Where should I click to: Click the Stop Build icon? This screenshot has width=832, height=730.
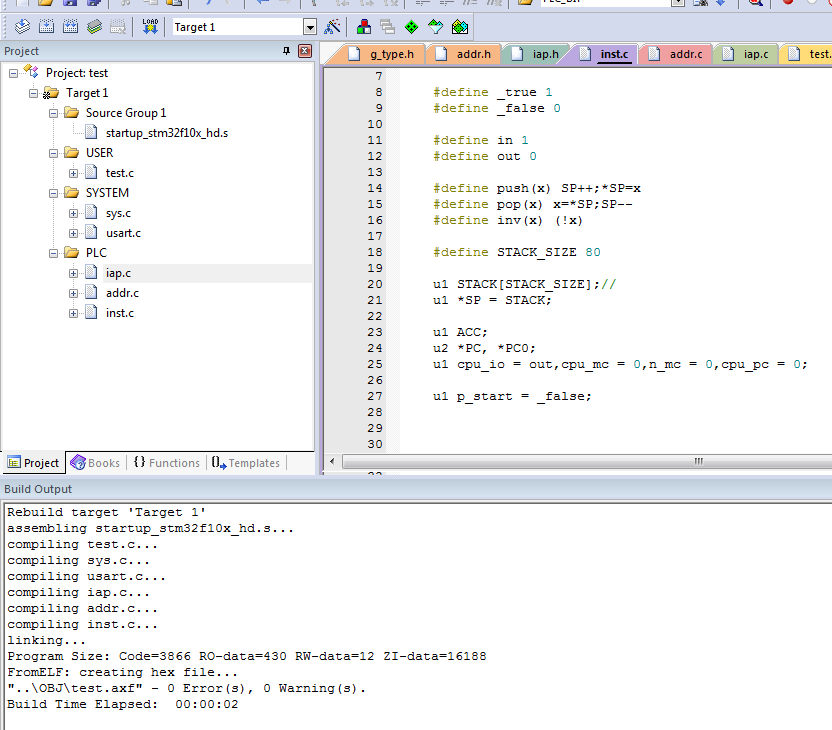(x=118, y=27)
